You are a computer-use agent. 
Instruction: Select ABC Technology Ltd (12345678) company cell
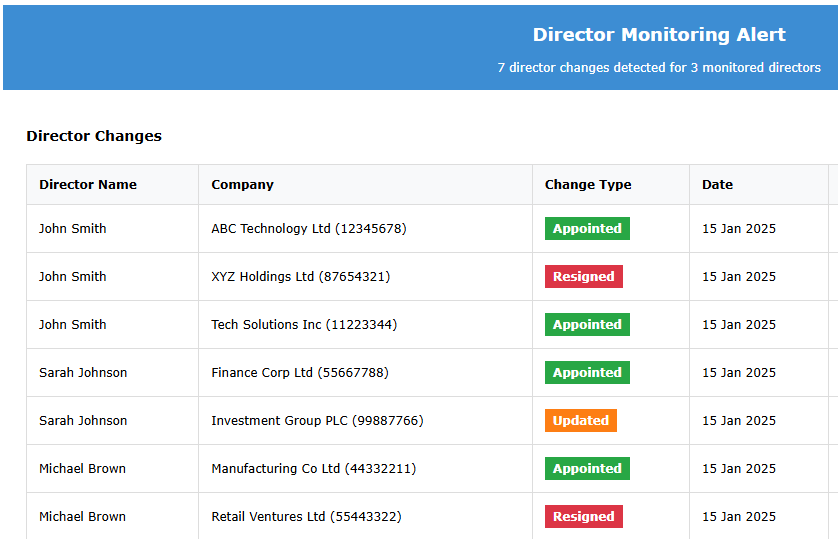click(308, 229)
